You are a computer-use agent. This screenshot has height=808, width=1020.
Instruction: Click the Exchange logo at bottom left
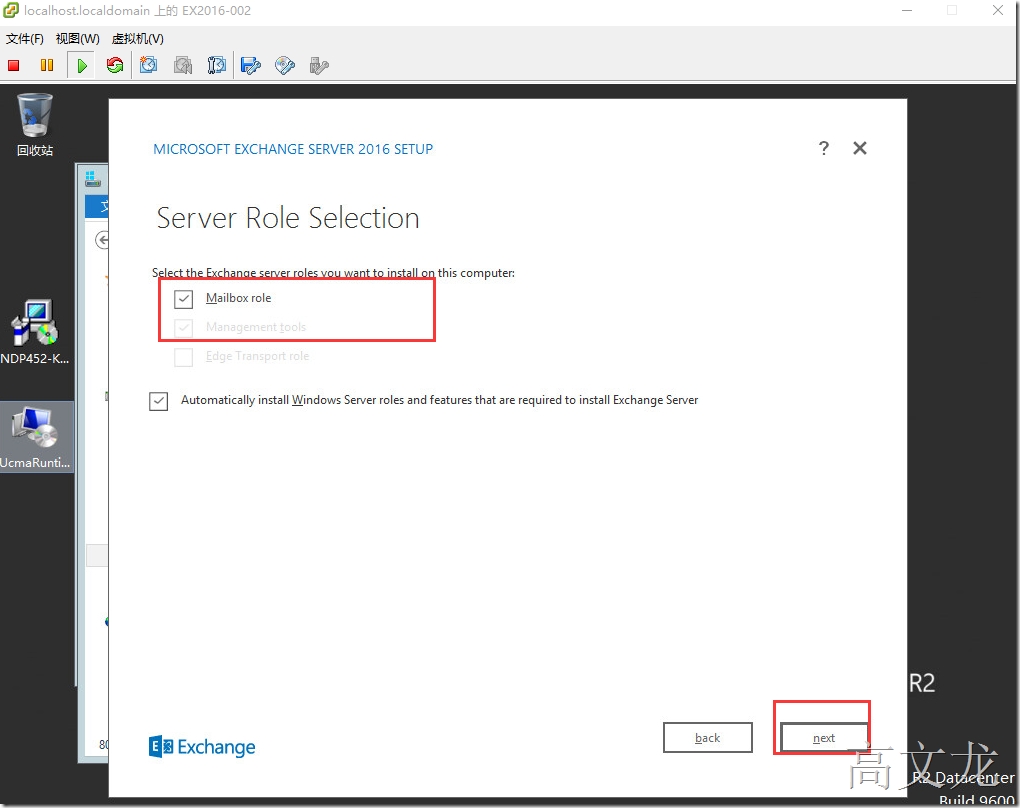coord(202,747)
